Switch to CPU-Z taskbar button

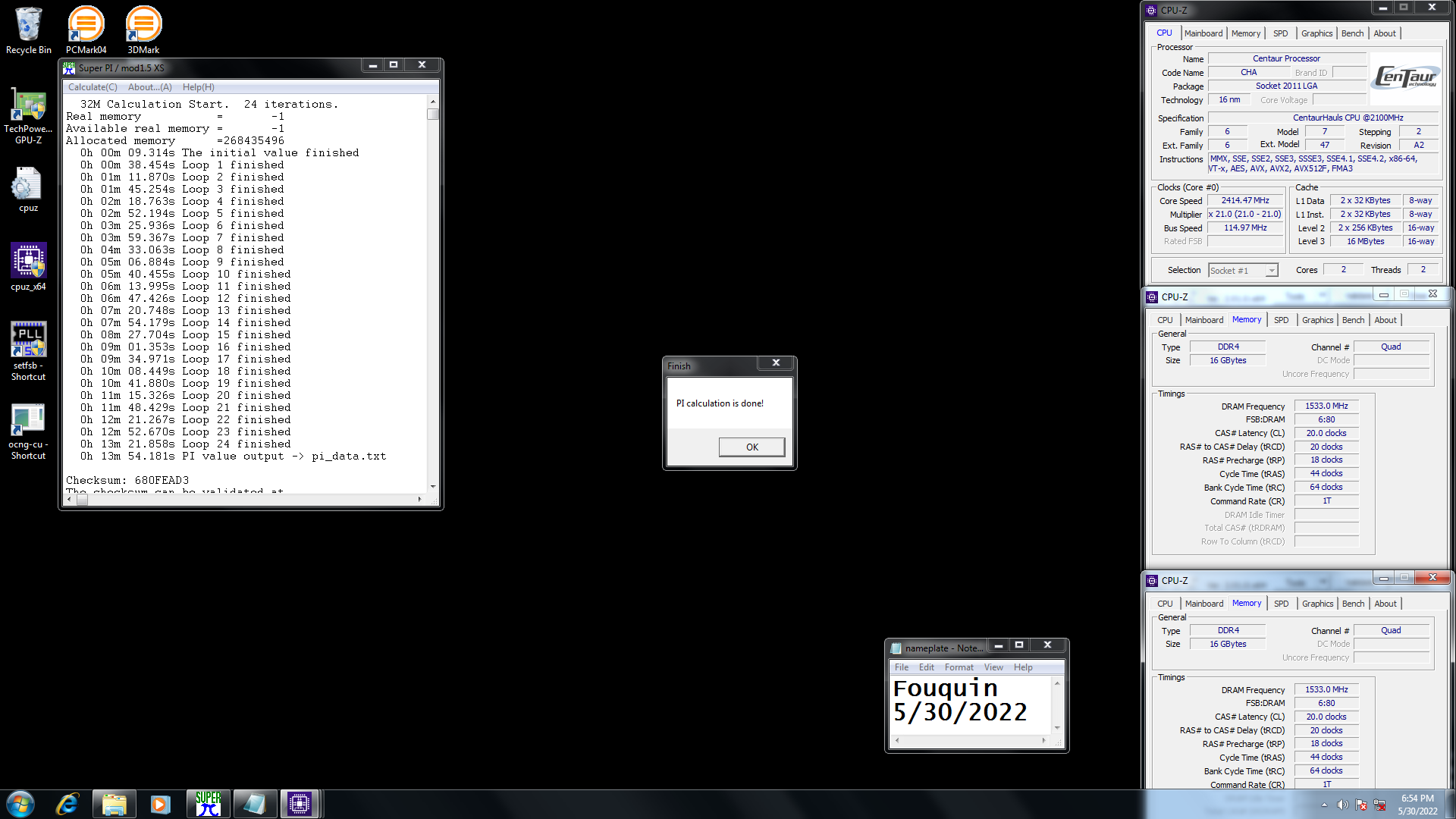click(300, 804)
